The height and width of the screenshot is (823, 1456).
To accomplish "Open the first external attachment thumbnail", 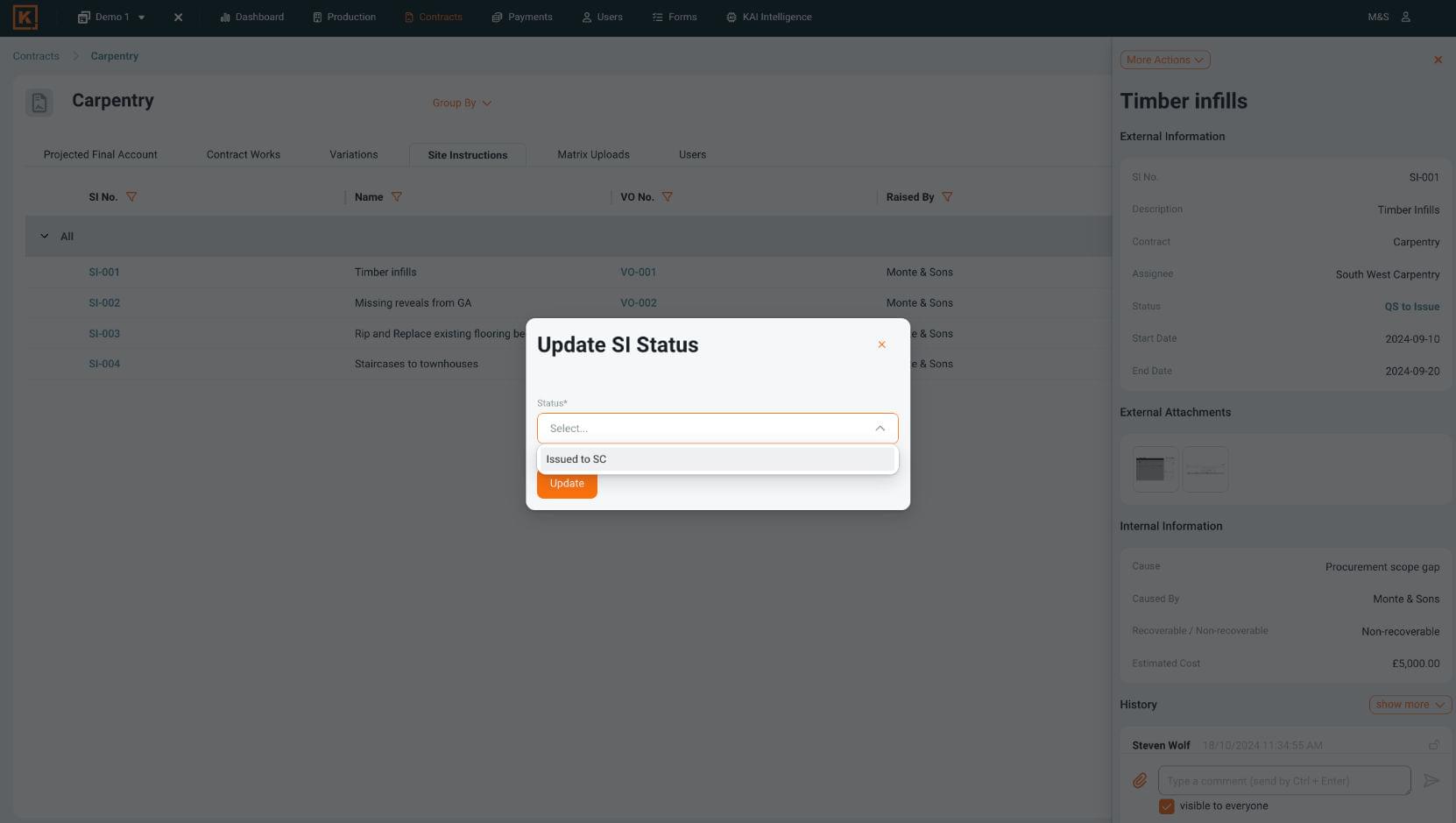I will point(1155,469).
